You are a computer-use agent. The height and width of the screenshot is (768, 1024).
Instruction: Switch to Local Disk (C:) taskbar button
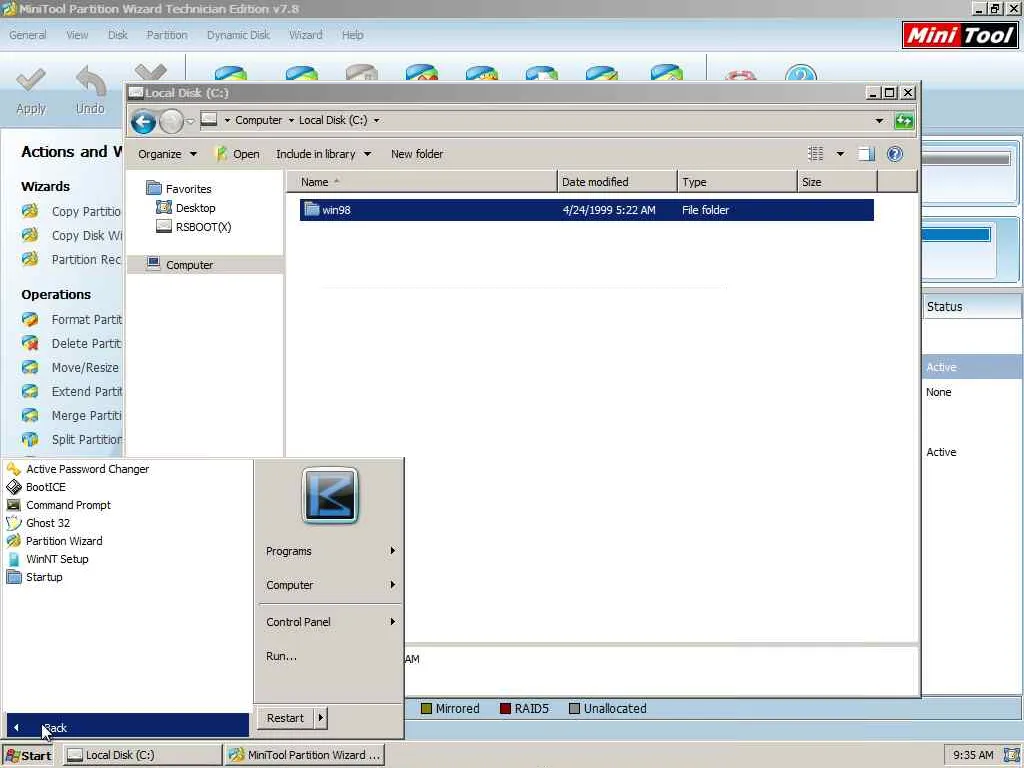[142, 755]
